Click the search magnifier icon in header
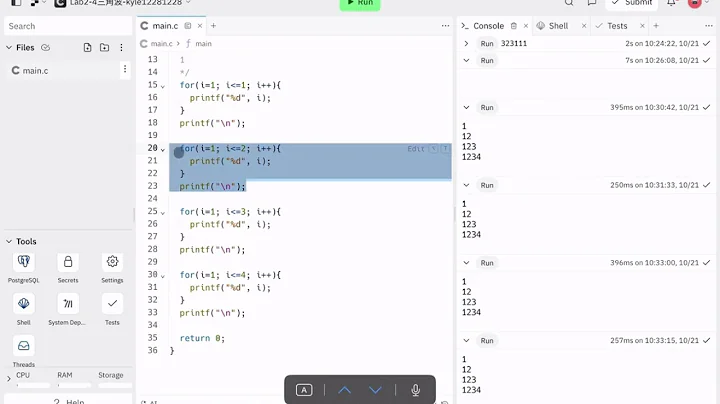Image resolution: width=720 pixels, height=404 pixels. point(569,3)
